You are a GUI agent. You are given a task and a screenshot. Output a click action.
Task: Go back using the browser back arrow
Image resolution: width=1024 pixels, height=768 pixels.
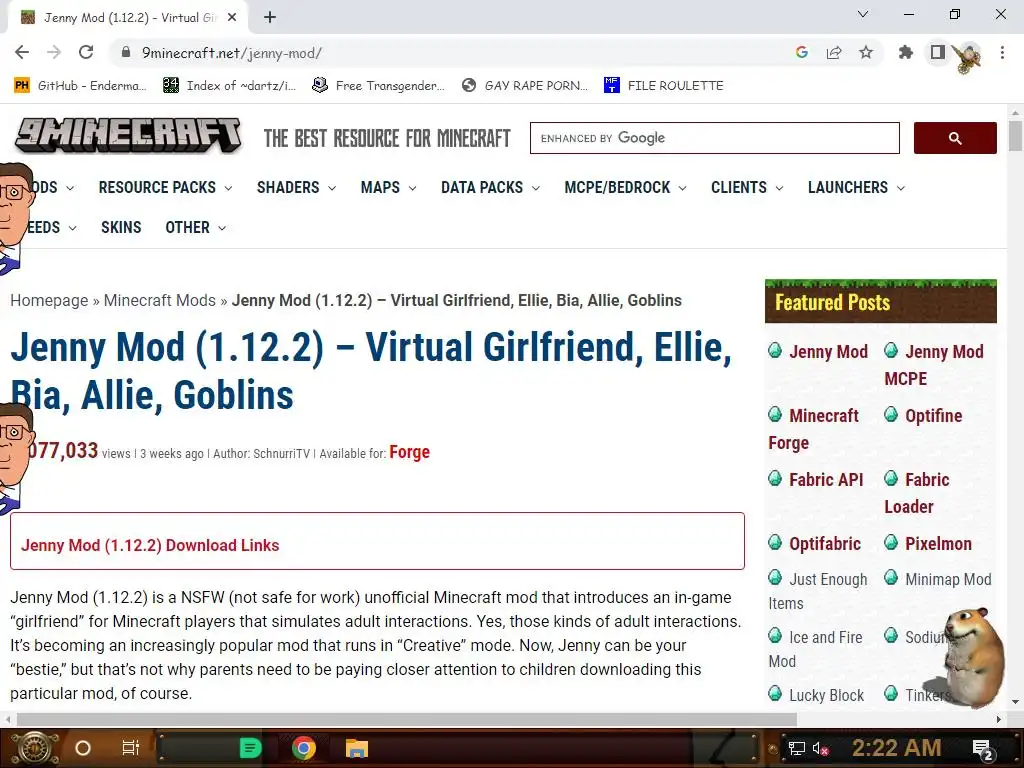[x=22, y=52]
